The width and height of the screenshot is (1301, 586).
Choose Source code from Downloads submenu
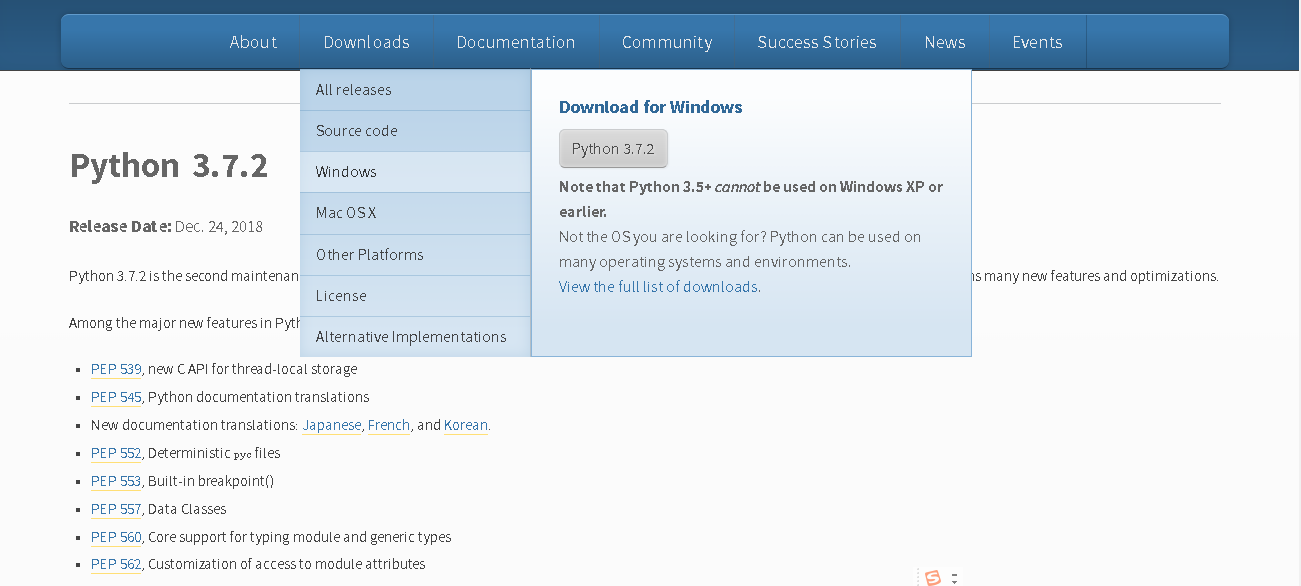357,131
